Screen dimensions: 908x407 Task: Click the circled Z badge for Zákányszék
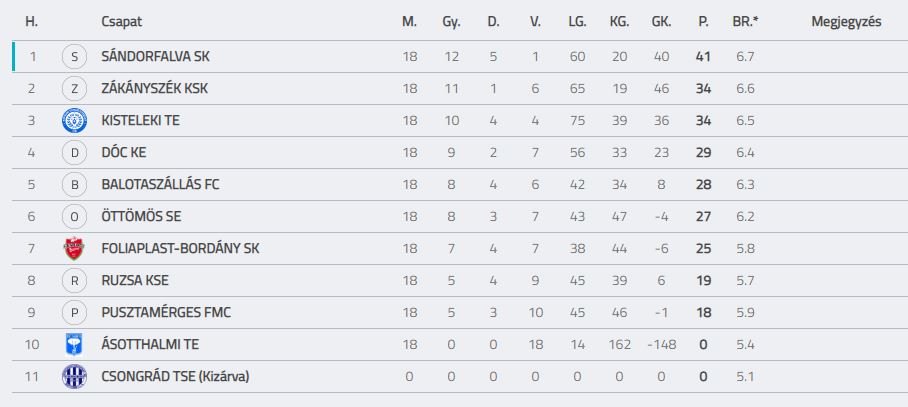[74, 89]
